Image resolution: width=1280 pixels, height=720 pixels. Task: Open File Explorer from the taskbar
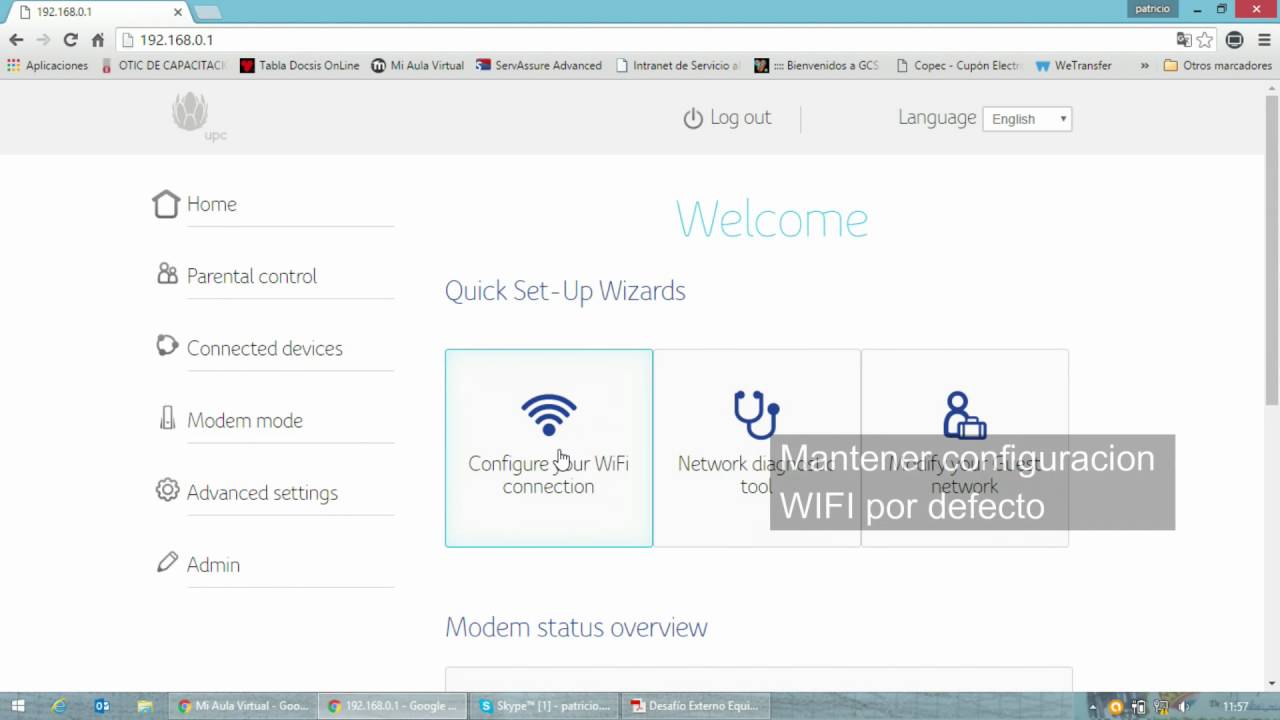tap(145, 706)
